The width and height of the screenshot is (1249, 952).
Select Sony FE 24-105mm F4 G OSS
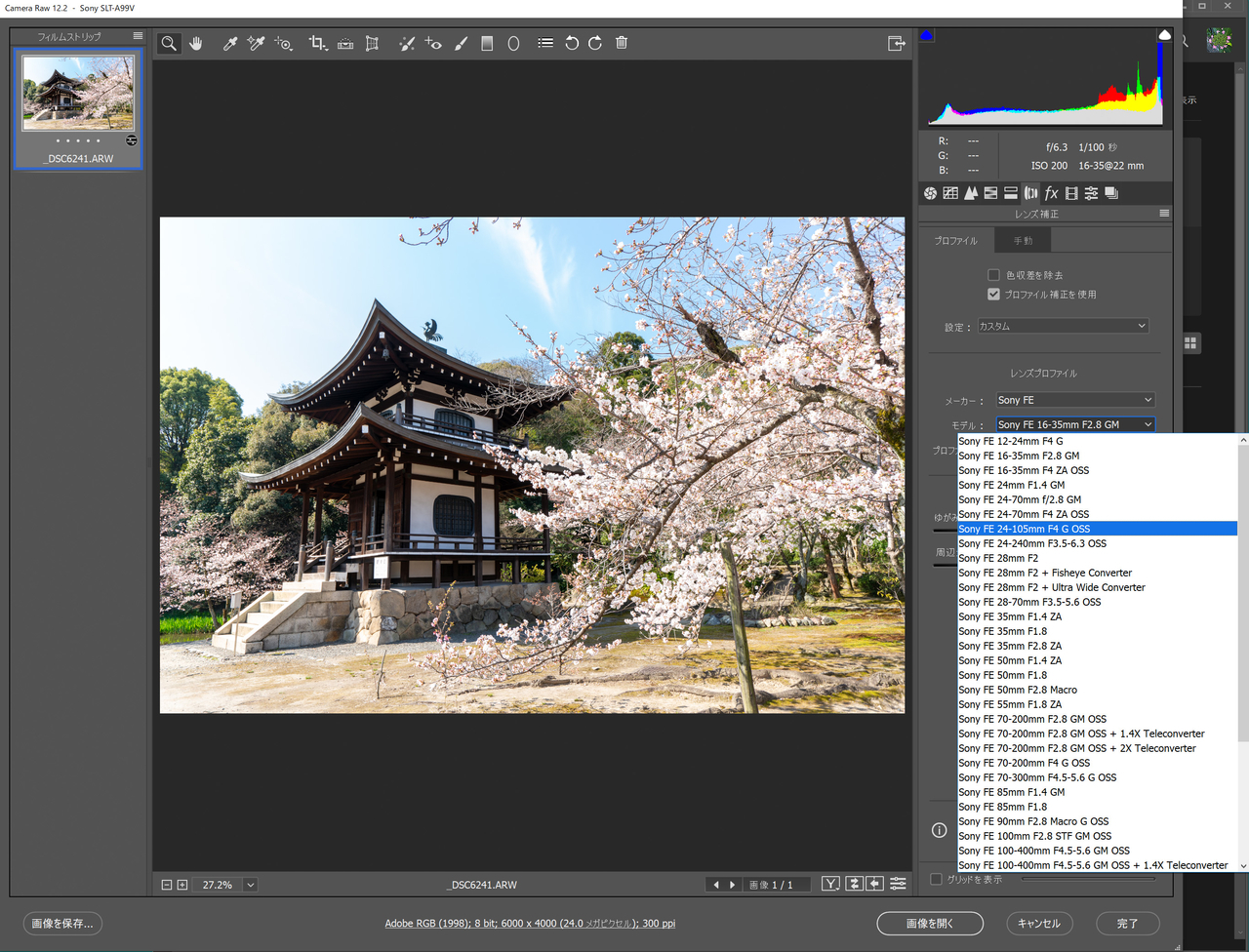coord(1097,529)
